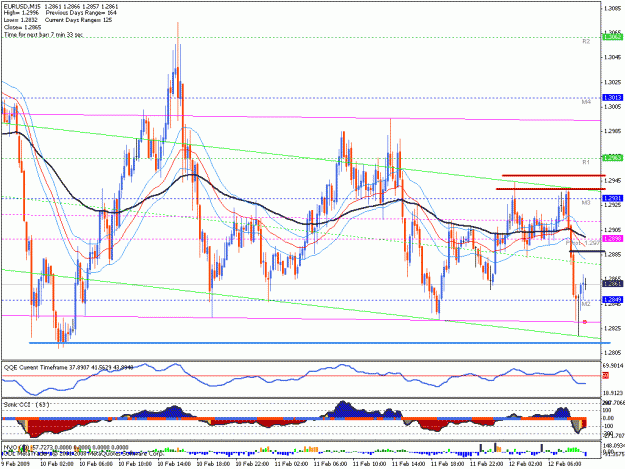
Task: Click the 11 Feb 14:00 time label
Action: coord(409,464)
